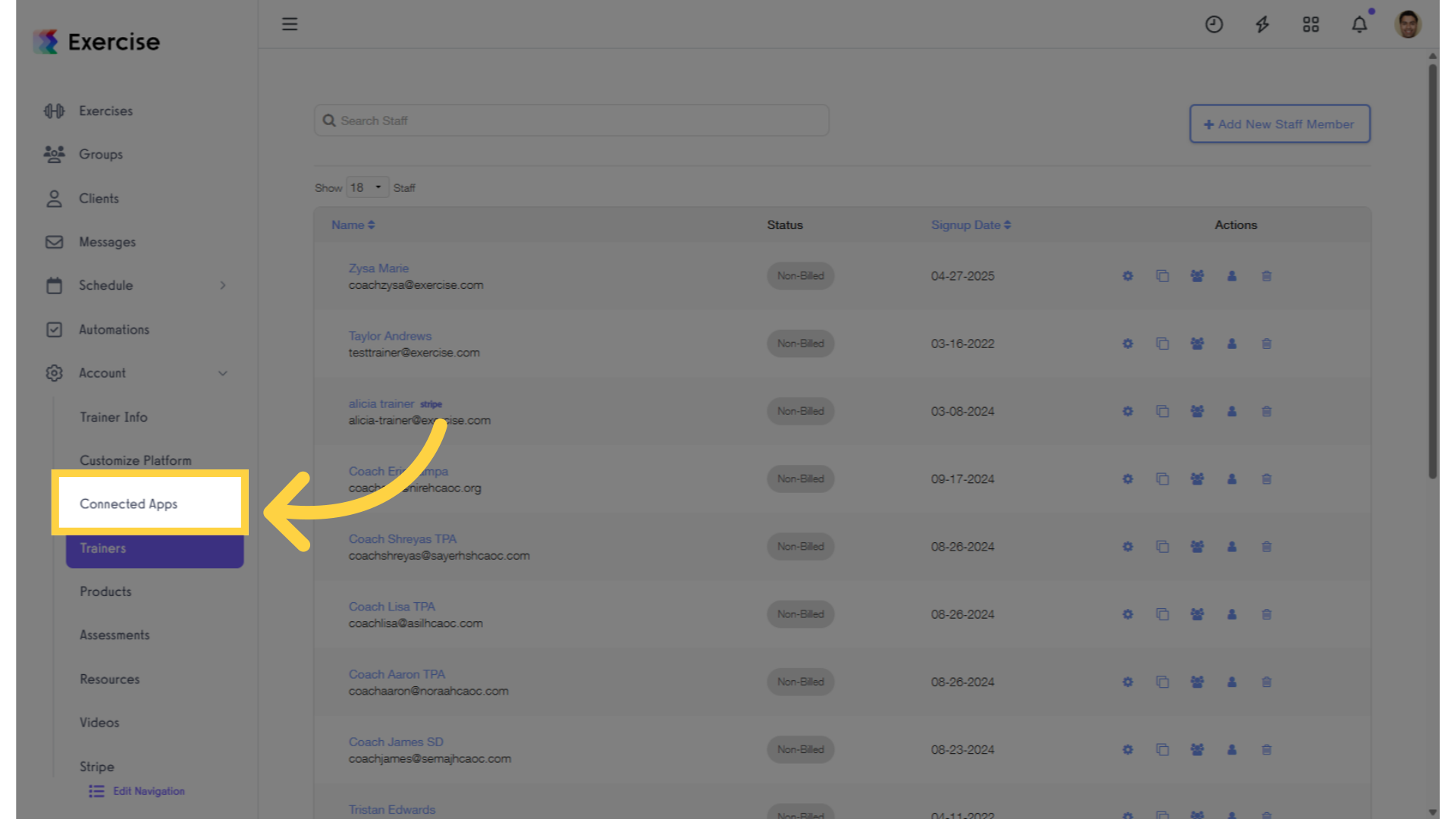The width and height of the screenshot is (1456, 819).
Task: Open Trainer Info under Account
Action: [114, 417]
